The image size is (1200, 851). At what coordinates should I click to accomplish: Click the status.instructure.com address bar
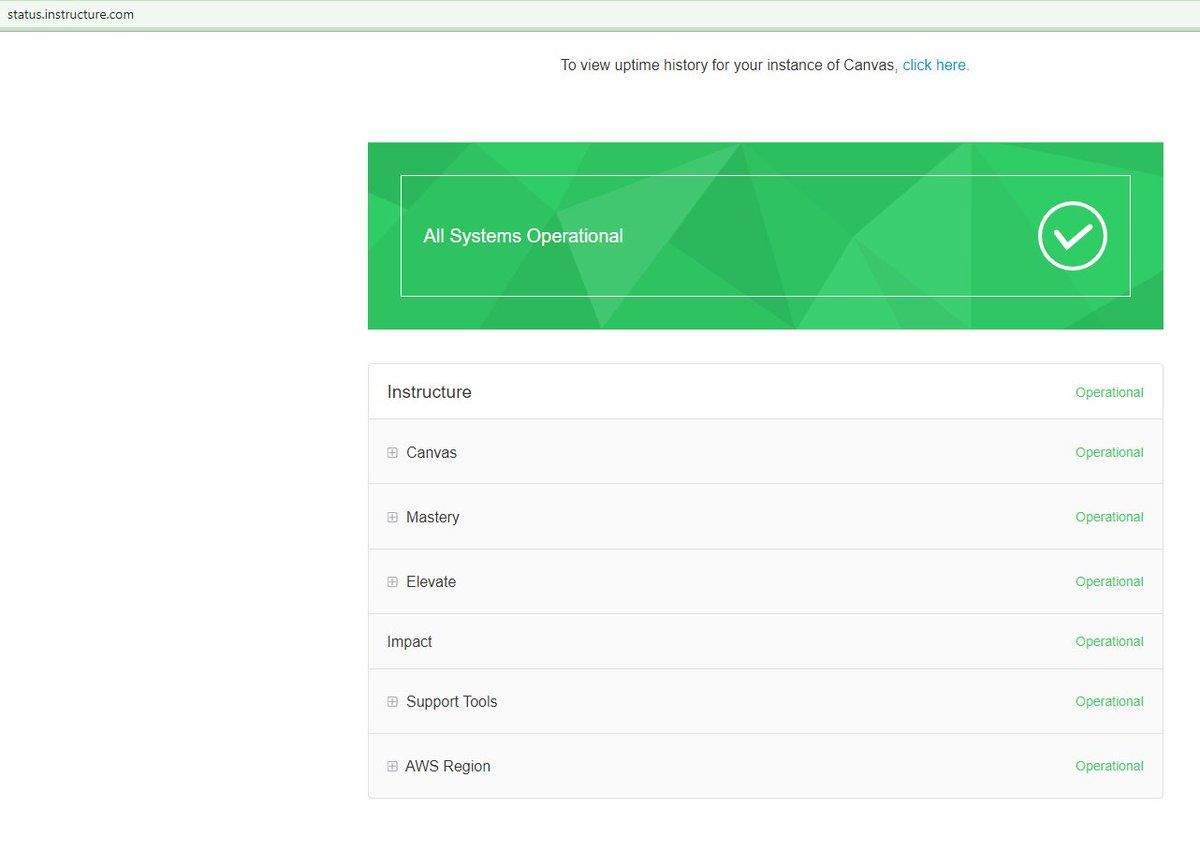click(71, 15)
